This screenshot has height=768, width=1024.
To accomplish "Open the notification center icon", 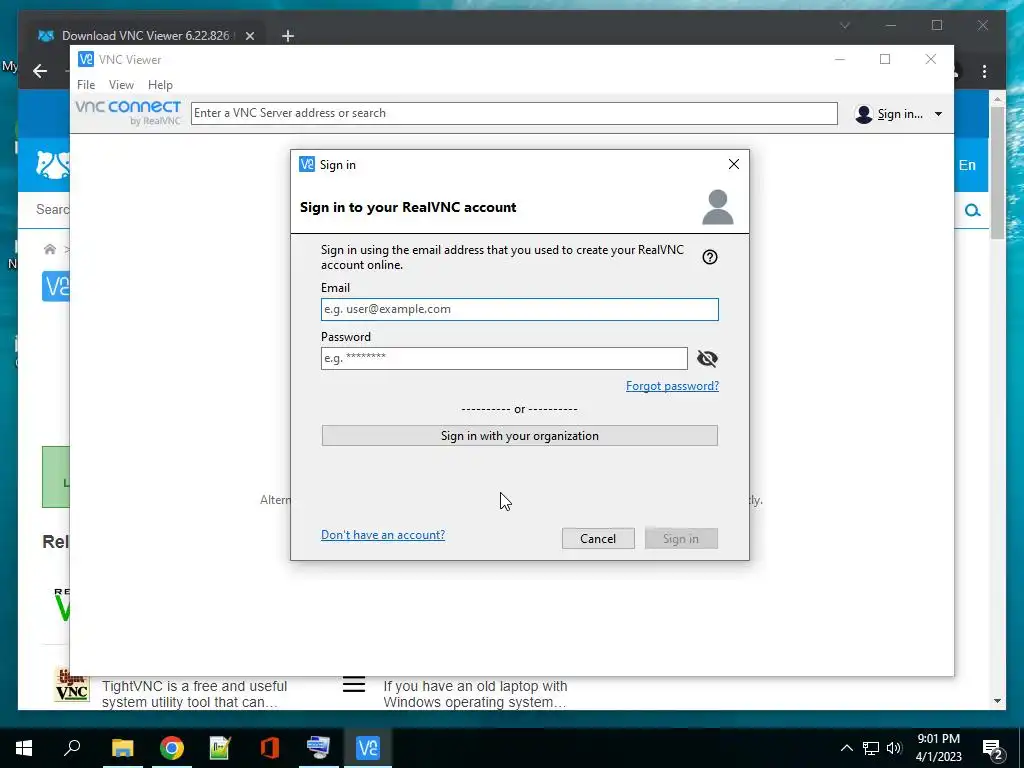I will [x=993, y=748].
